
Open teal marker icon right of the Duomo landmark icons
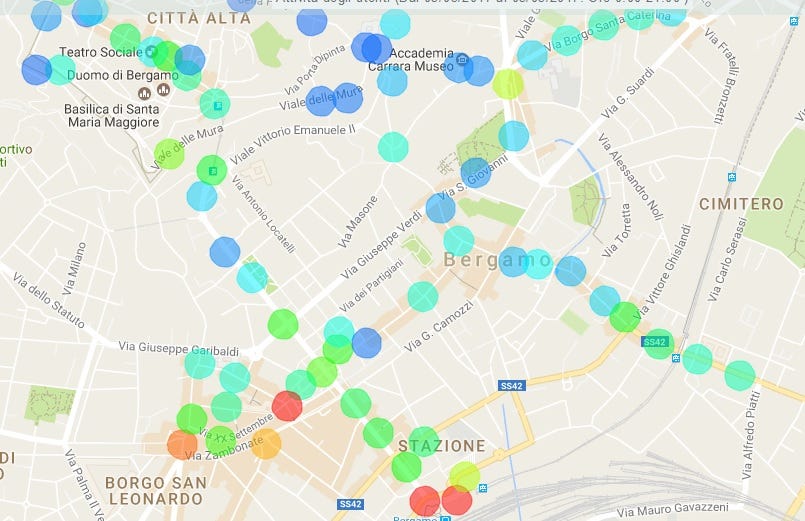[x=218, y=106]
